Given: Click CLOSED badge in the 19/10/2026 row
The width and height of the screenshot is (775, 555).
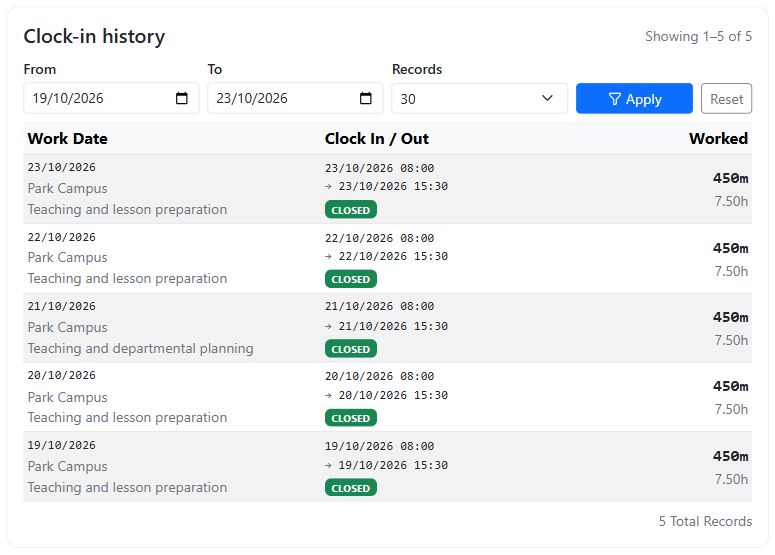Looking at the screenshot, I should click(351, 488).
